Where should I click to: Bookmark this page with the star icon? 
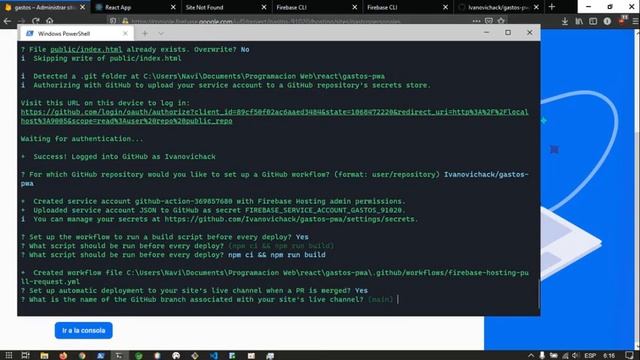(501, 21)
